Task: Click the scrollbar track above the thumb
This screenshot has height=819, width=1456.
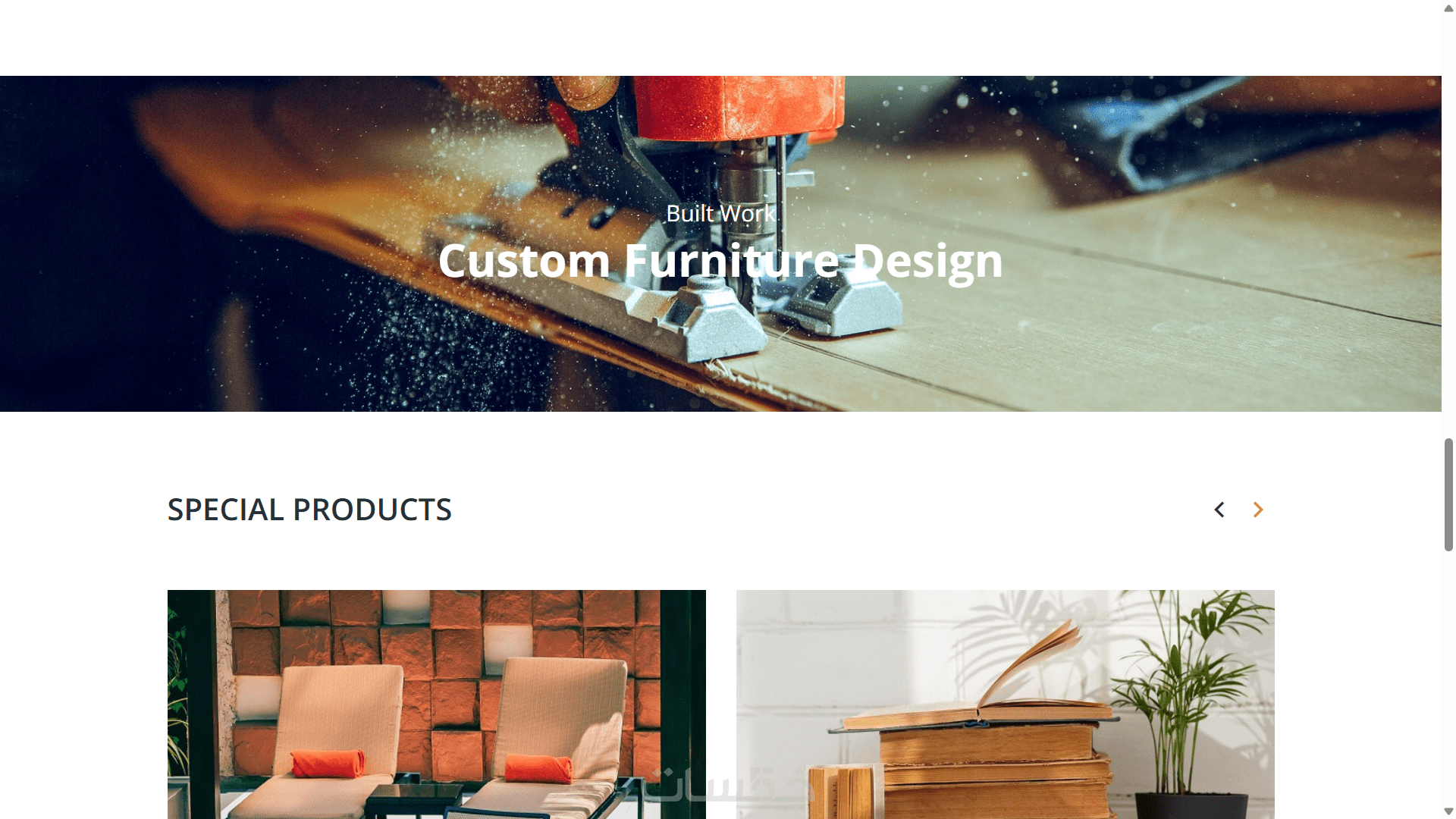Action: click(1448, 227)
